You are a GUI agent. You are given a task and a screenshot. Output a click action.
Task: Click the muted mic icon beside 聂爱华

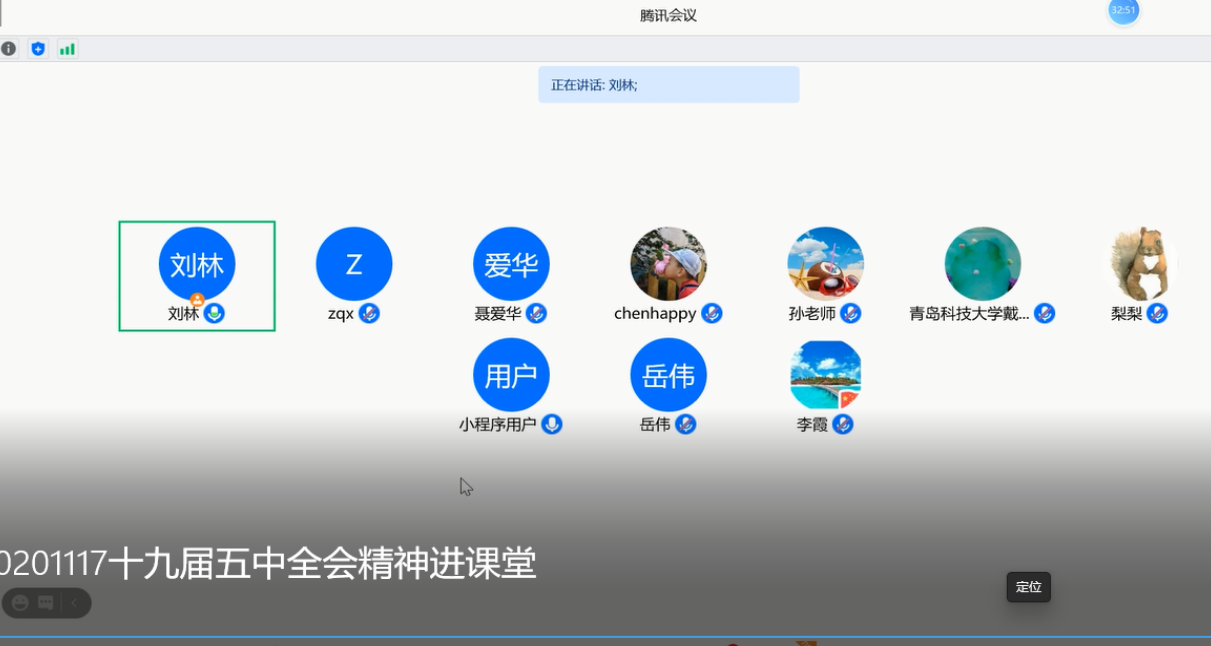point(536,313)
